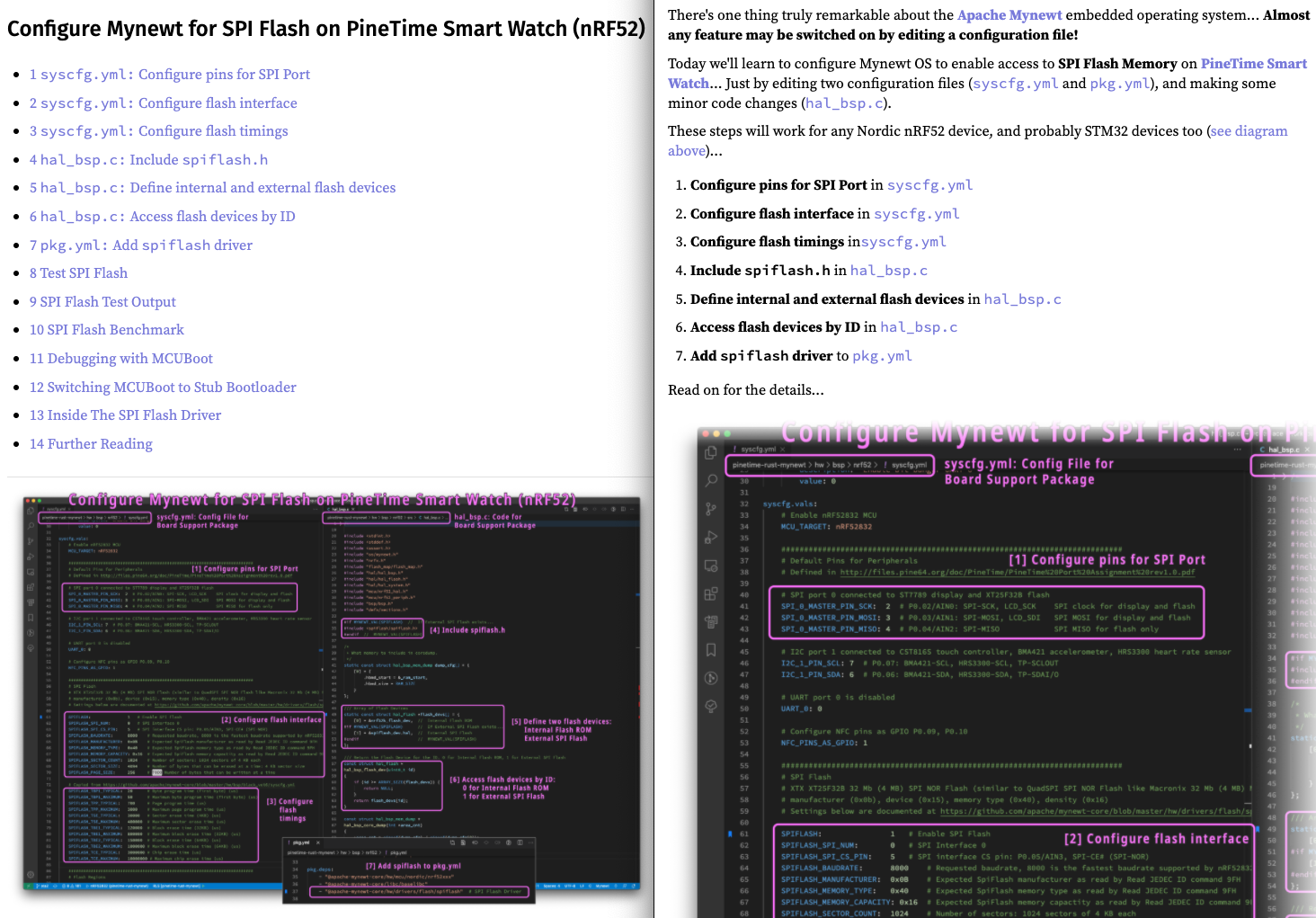Open the small overview diagram under contents
The image size is (1316, 918).
click(331, 694)
